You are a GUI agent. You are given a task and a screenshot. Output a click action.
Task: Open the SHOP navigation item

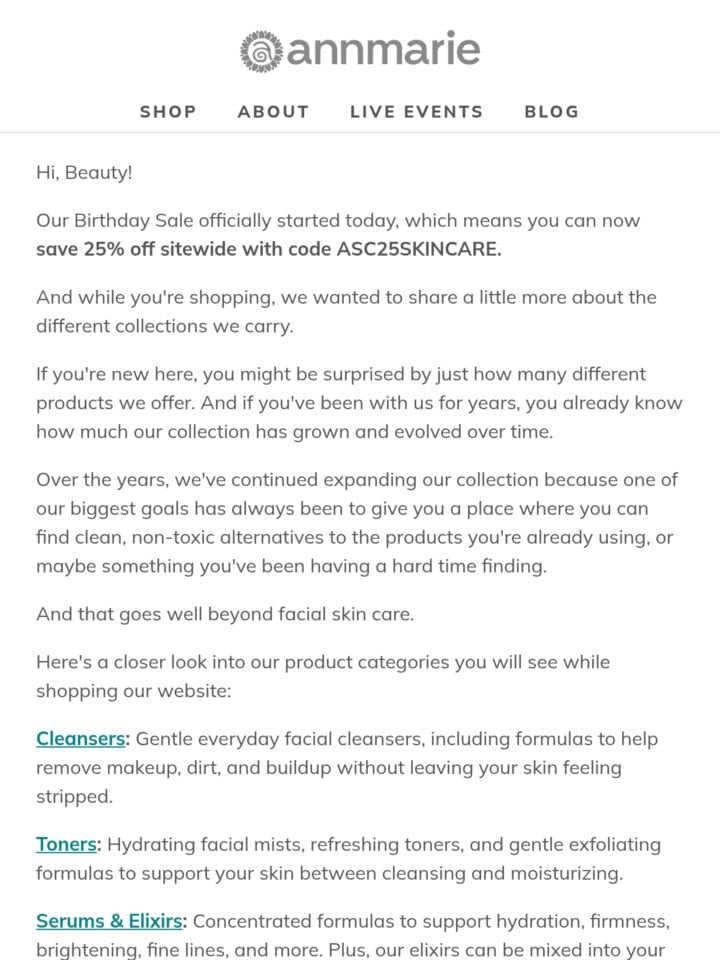[168, 111]
